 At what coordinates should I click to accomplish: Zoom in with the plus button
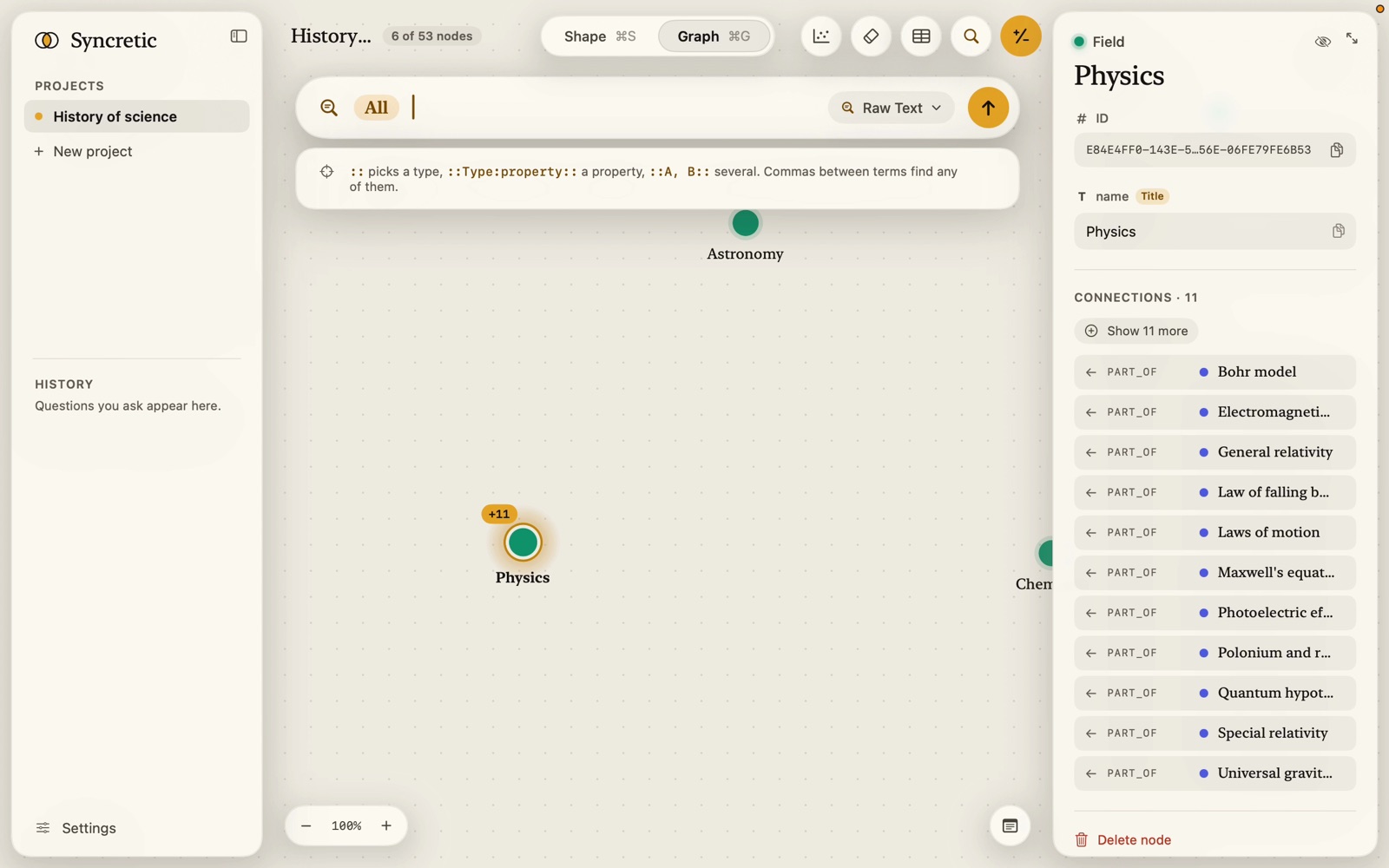click(x=386, y=825)
